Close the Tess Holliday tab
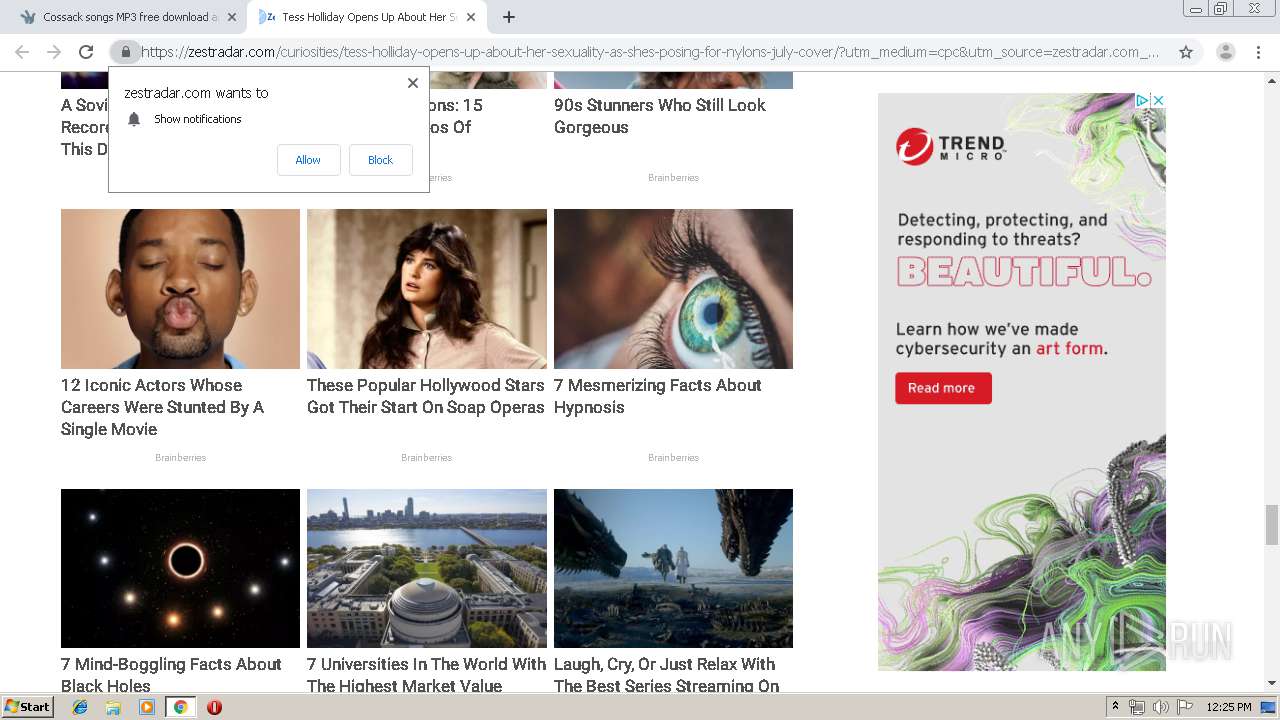 (x=471, y=17)
